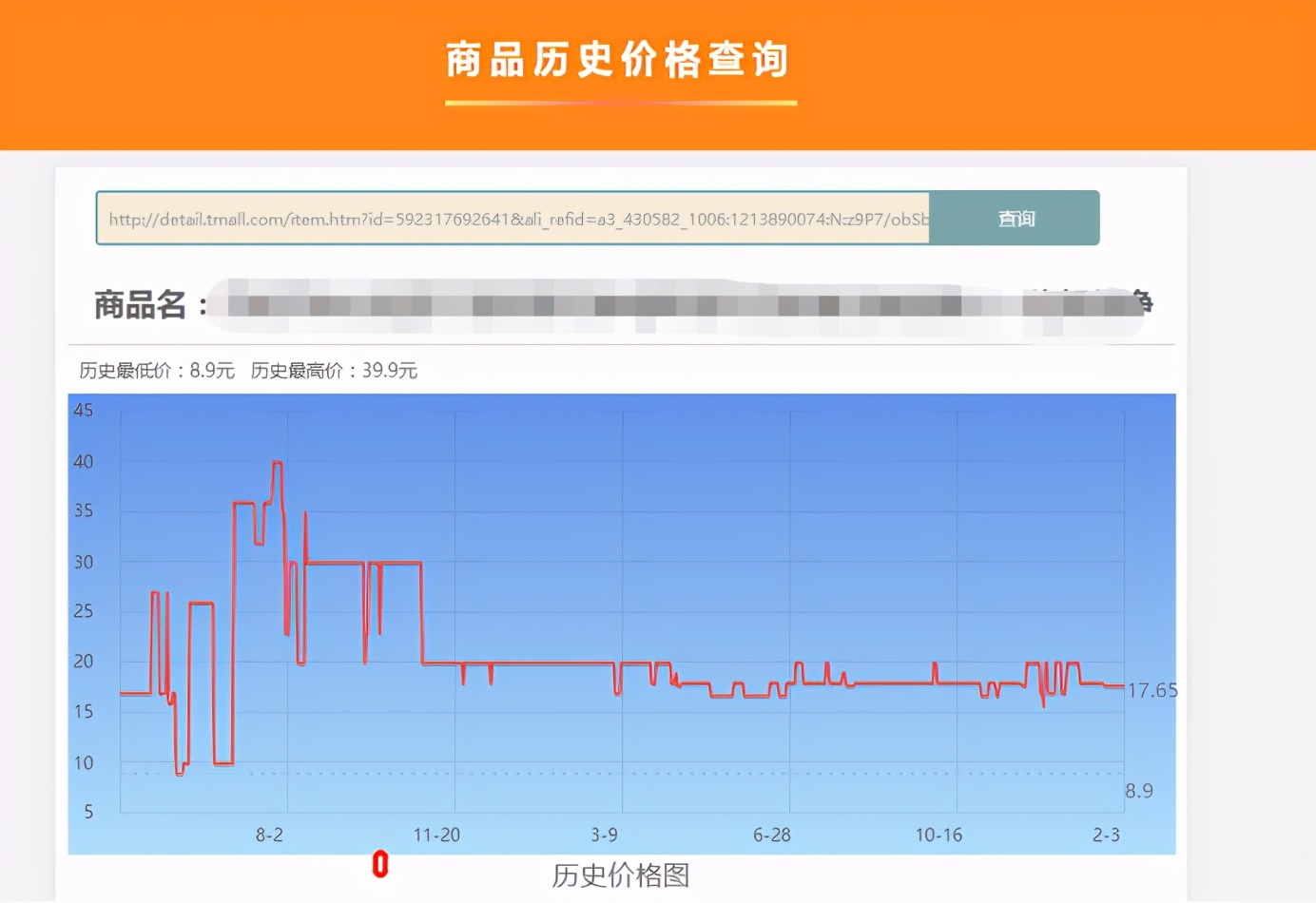Click the price peak near 40 on the chart line
Screen dimensions: 1316x903
278,463
